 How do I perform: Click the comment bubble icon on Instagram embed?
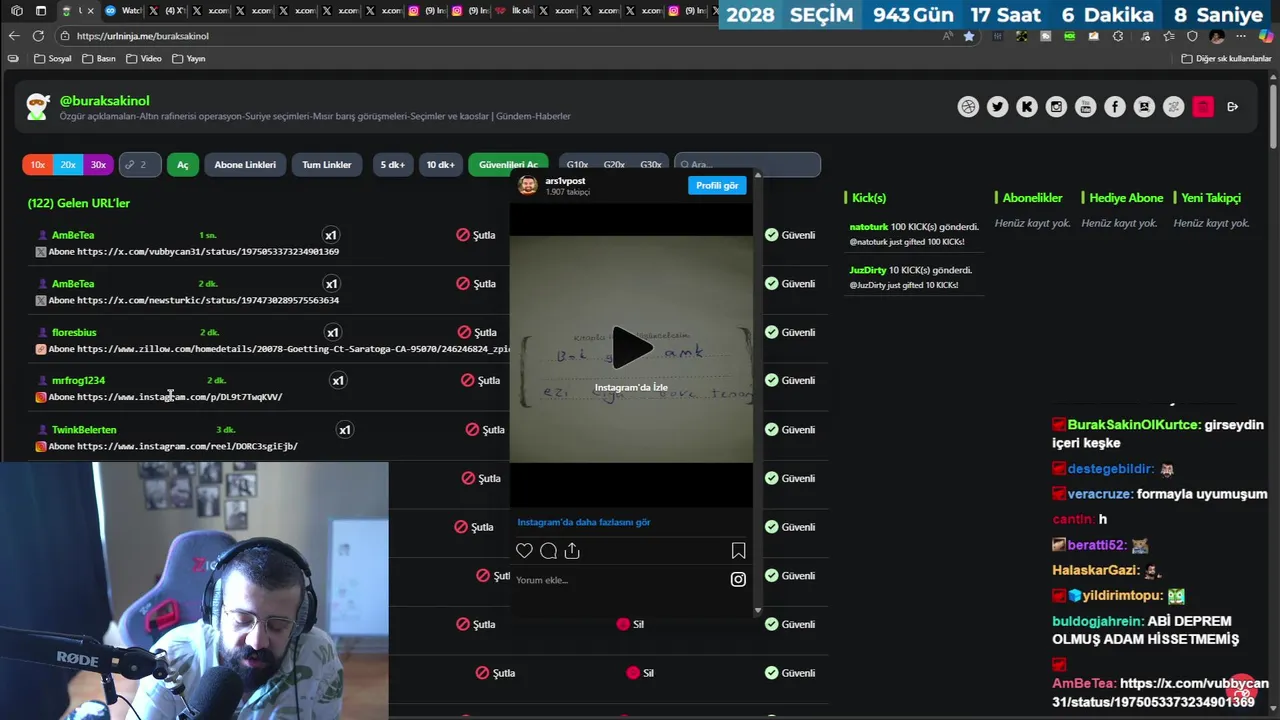pyautogui.click(x=548, y=551)
